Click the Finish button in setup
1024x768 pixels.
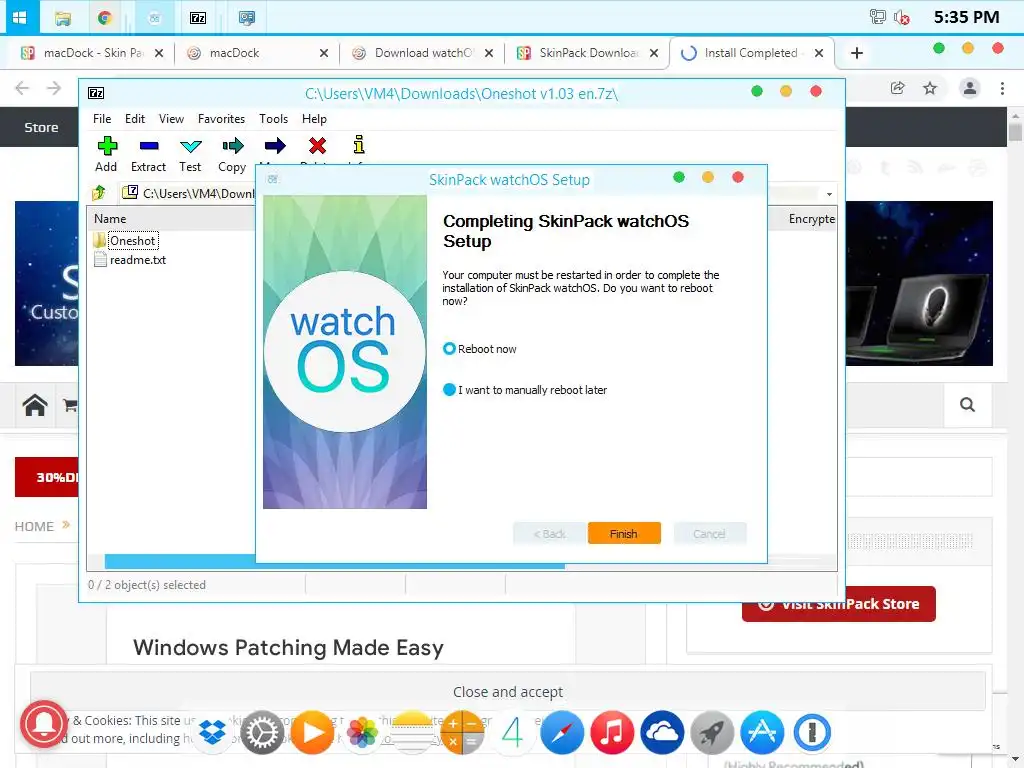click(x=624, y=534)
